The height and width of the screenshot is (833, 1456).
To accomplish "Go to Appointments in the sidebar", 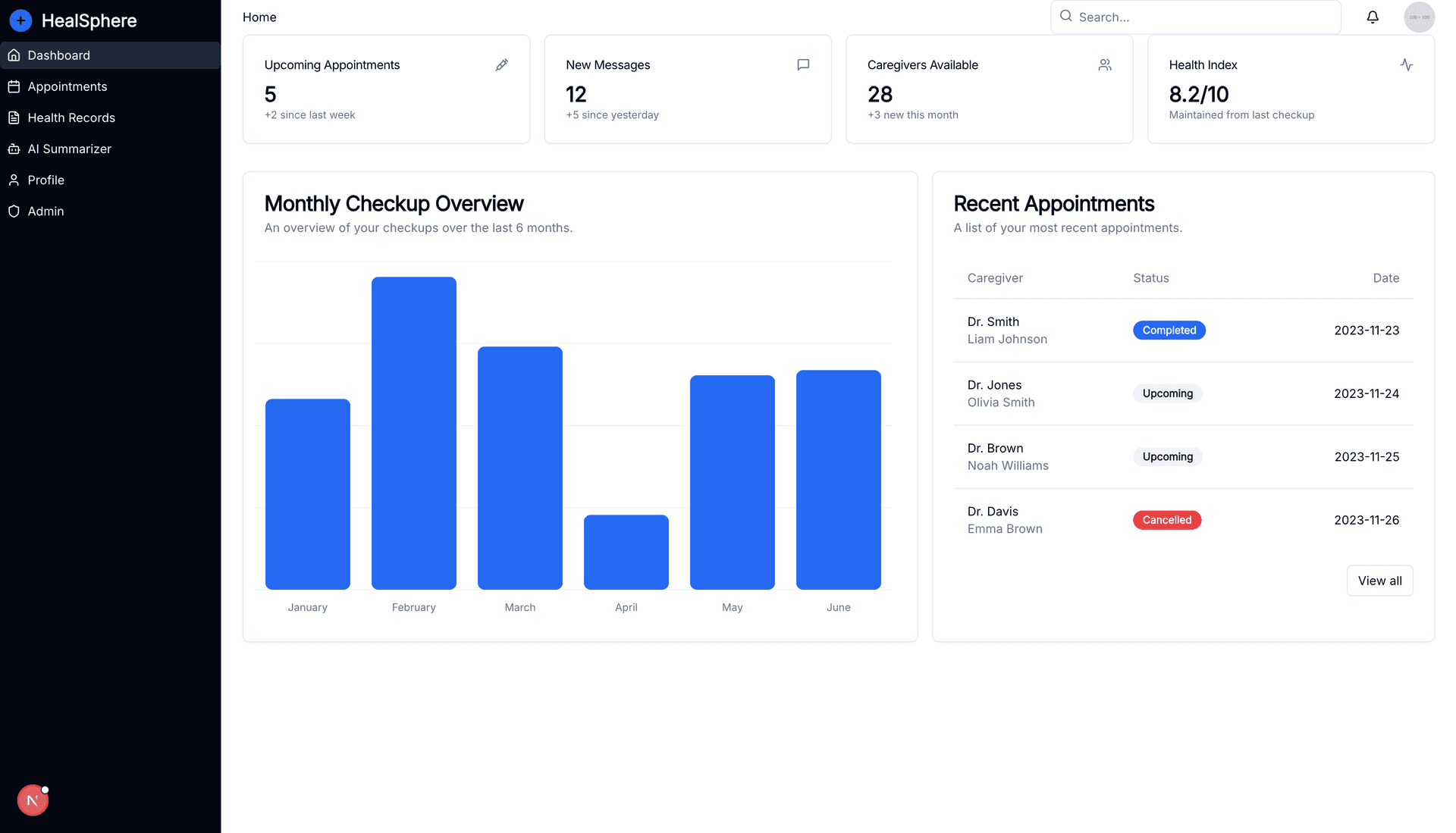I will click(x=67, y=86).
